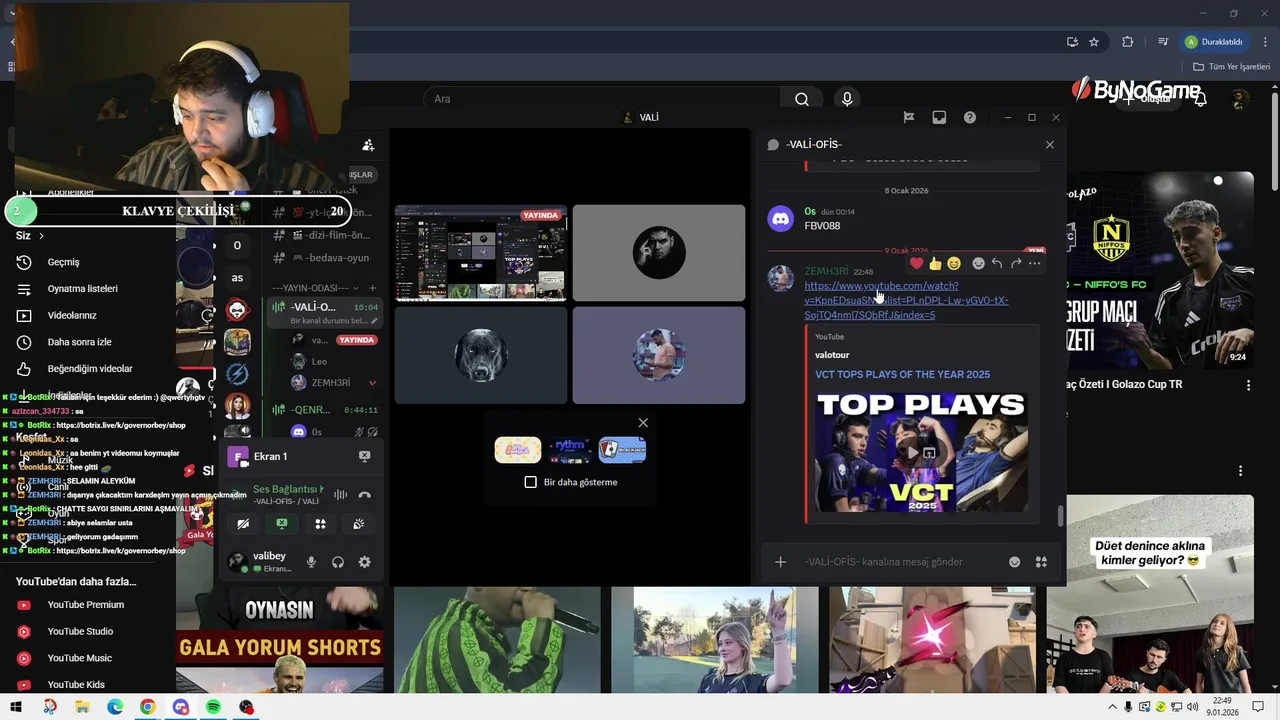Screen dimensions: 1280x720
Task: Disconnect from voice with the hang up icon
Action: coord(364,495)
